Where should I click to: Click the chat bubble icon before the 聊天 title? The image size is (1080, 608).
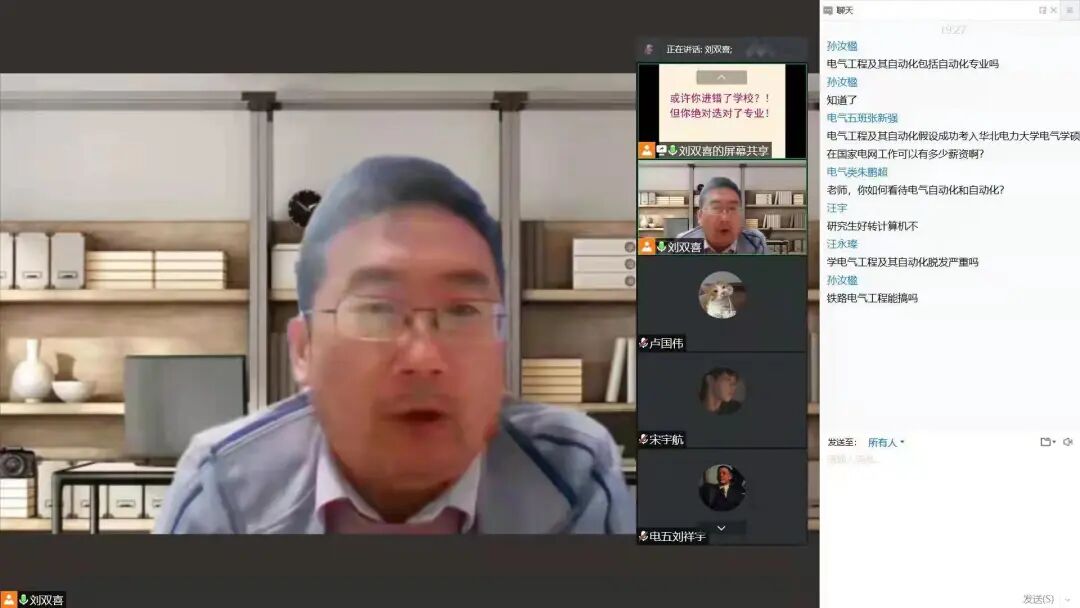click(x=828, y=9)
